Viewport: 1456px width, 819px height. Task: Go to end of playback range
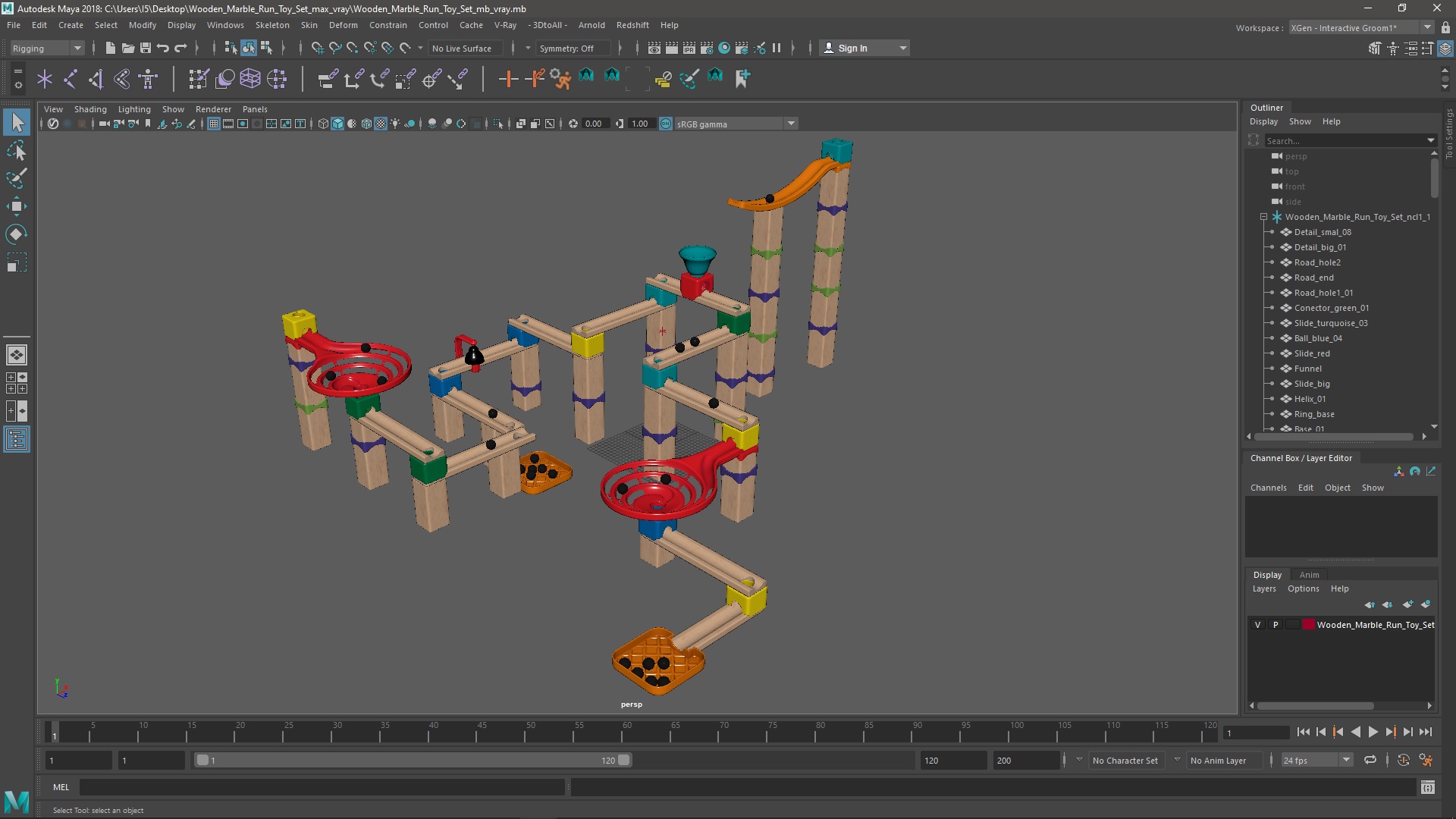coord(1426,732)
